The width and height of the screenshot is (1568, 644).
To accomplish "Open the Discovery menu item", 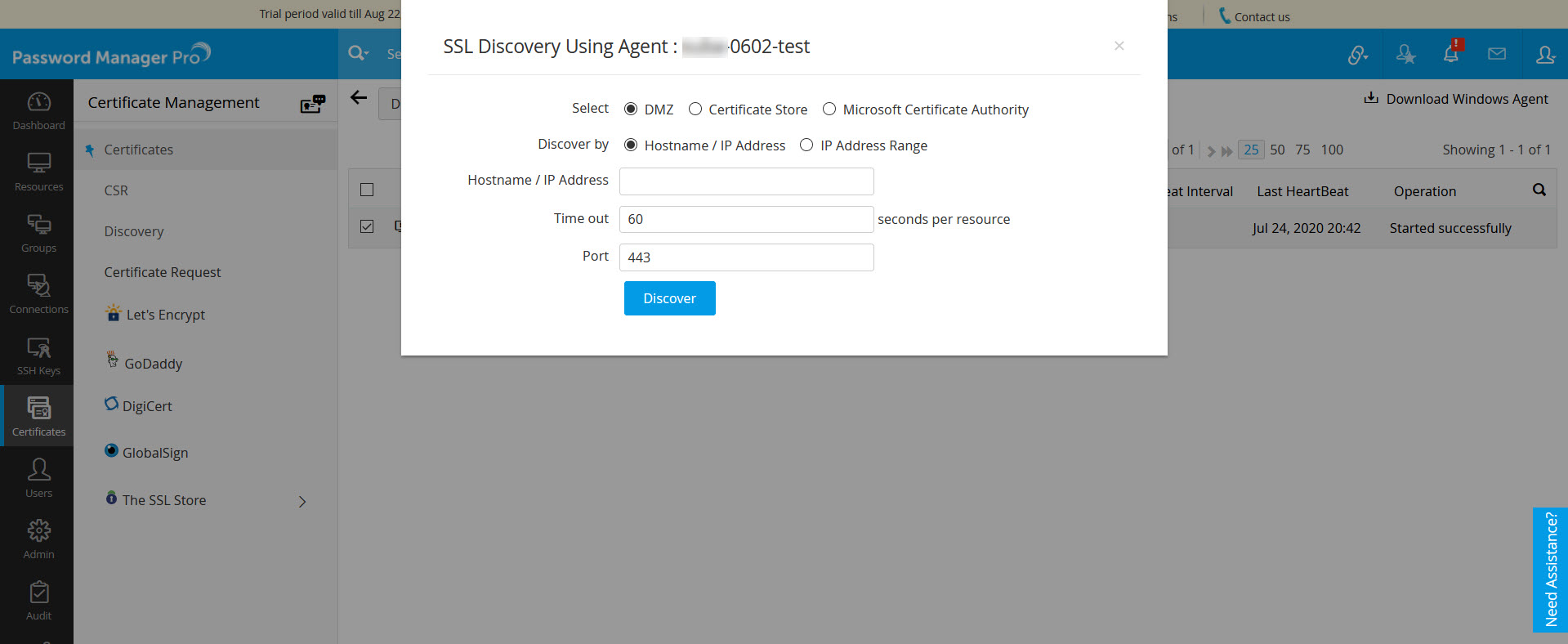I will click(134, 231).
